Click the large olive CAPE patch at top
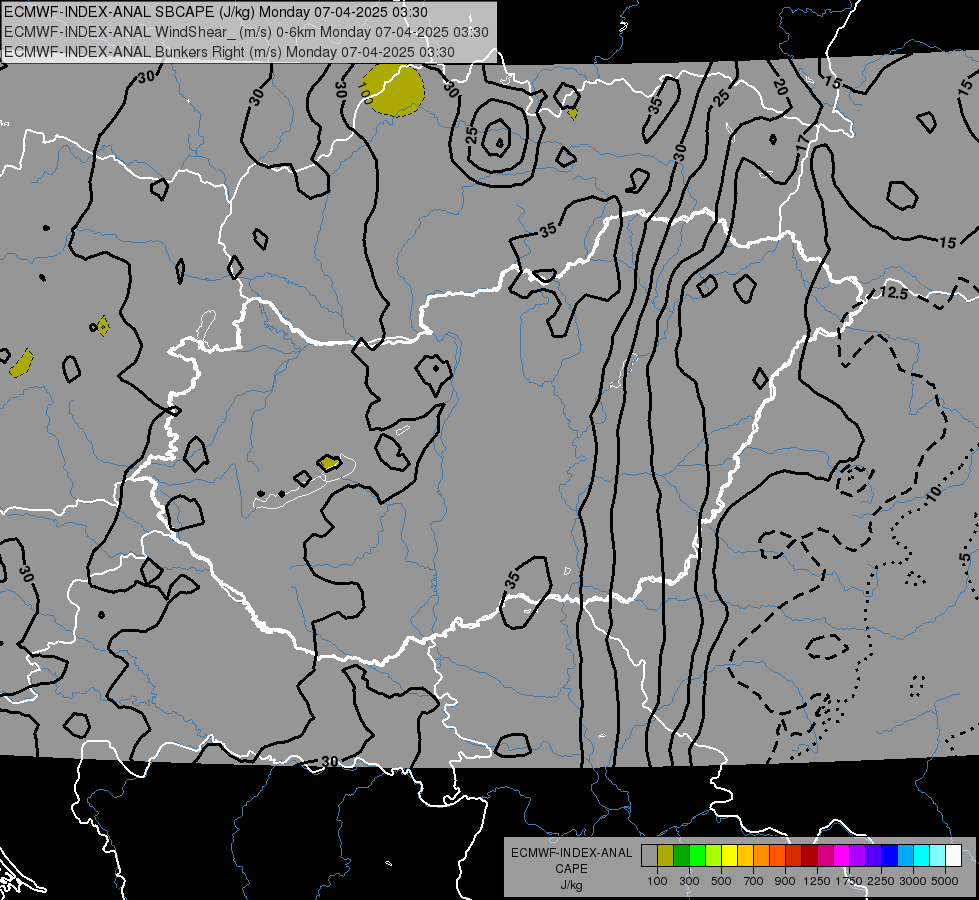Image resolution: width=979 pixels, height=900 pixels. point(393,91)
